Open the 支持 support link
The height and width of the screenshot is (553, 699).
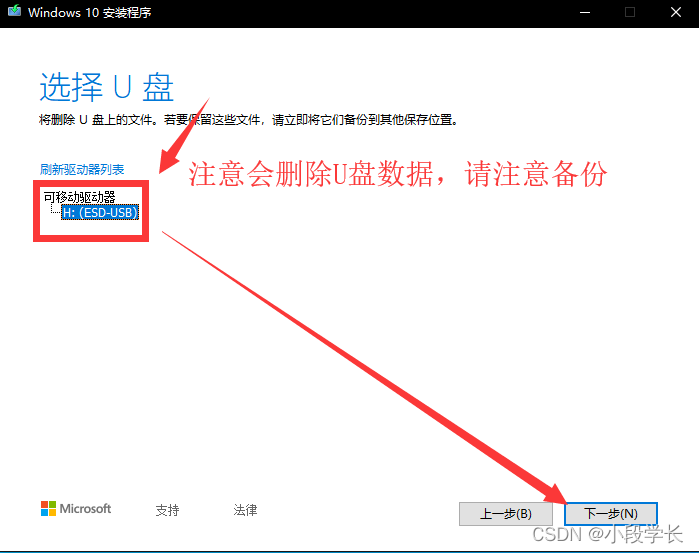(167, 510)
